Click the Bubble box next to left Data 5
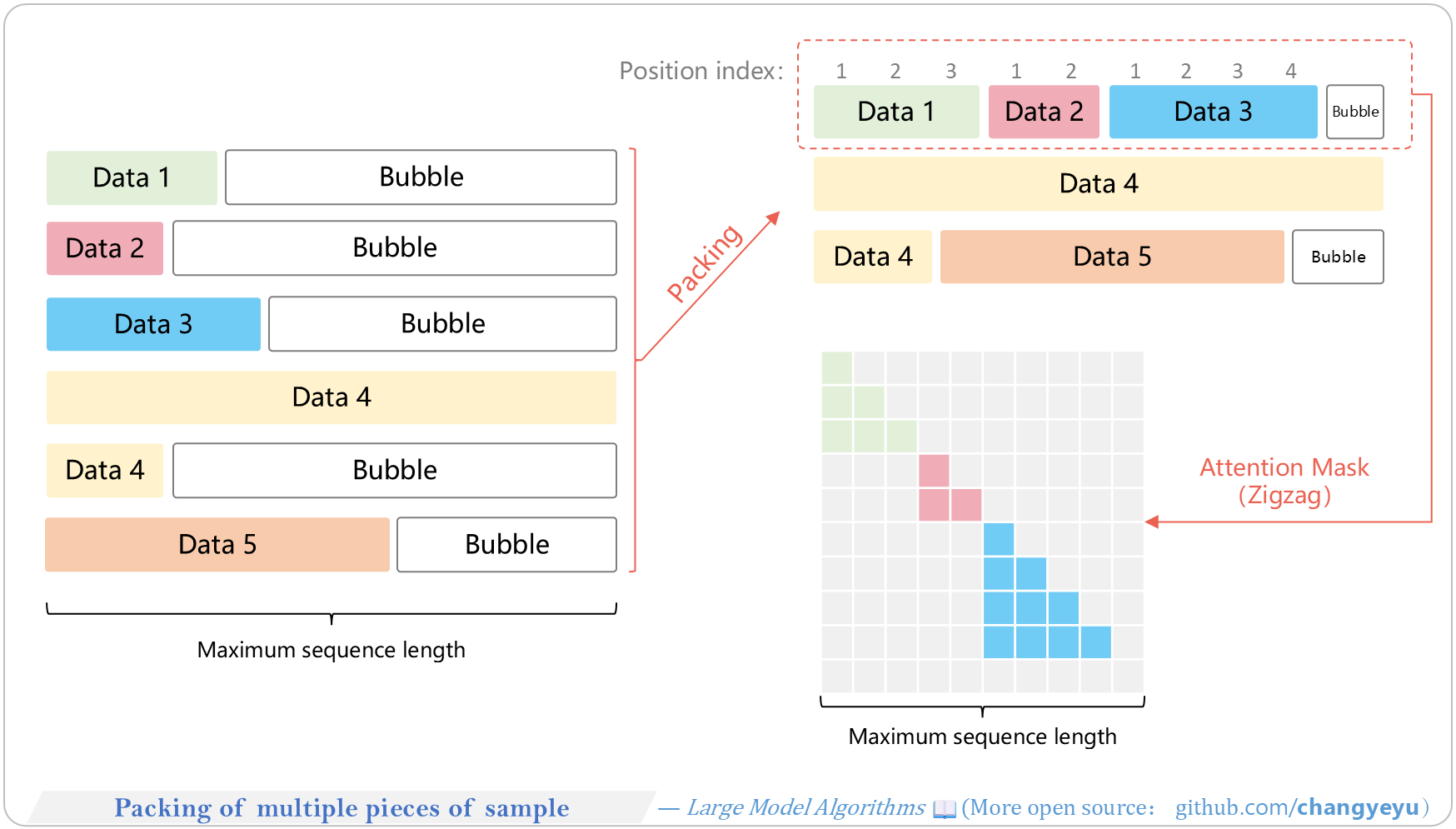The height and width of the screenshot is (829, 1456). 506,545
